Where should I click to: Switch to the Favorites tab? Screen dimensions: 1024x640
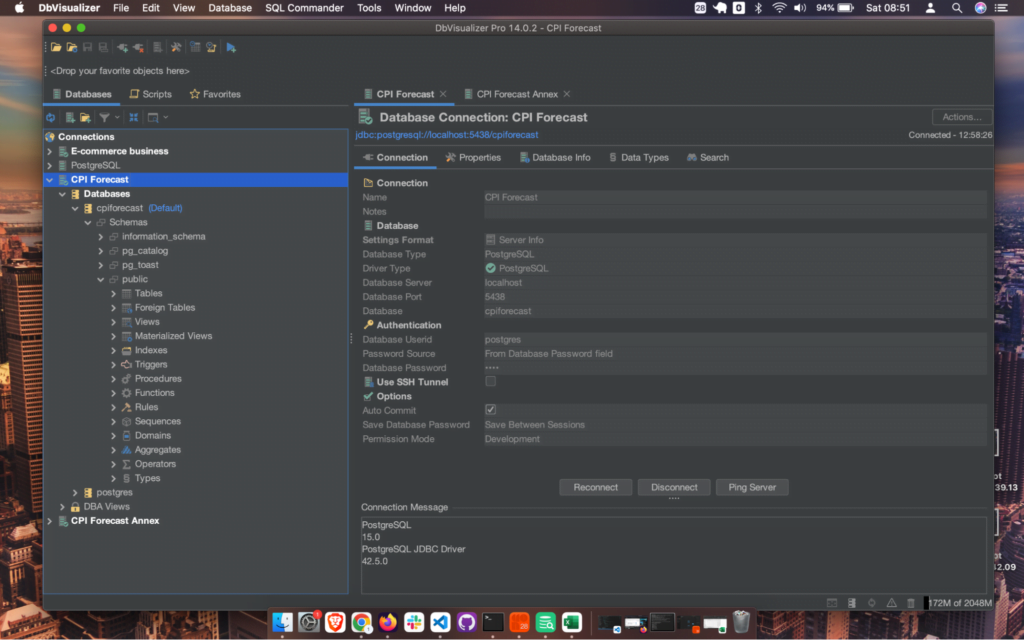click(215, 94)
